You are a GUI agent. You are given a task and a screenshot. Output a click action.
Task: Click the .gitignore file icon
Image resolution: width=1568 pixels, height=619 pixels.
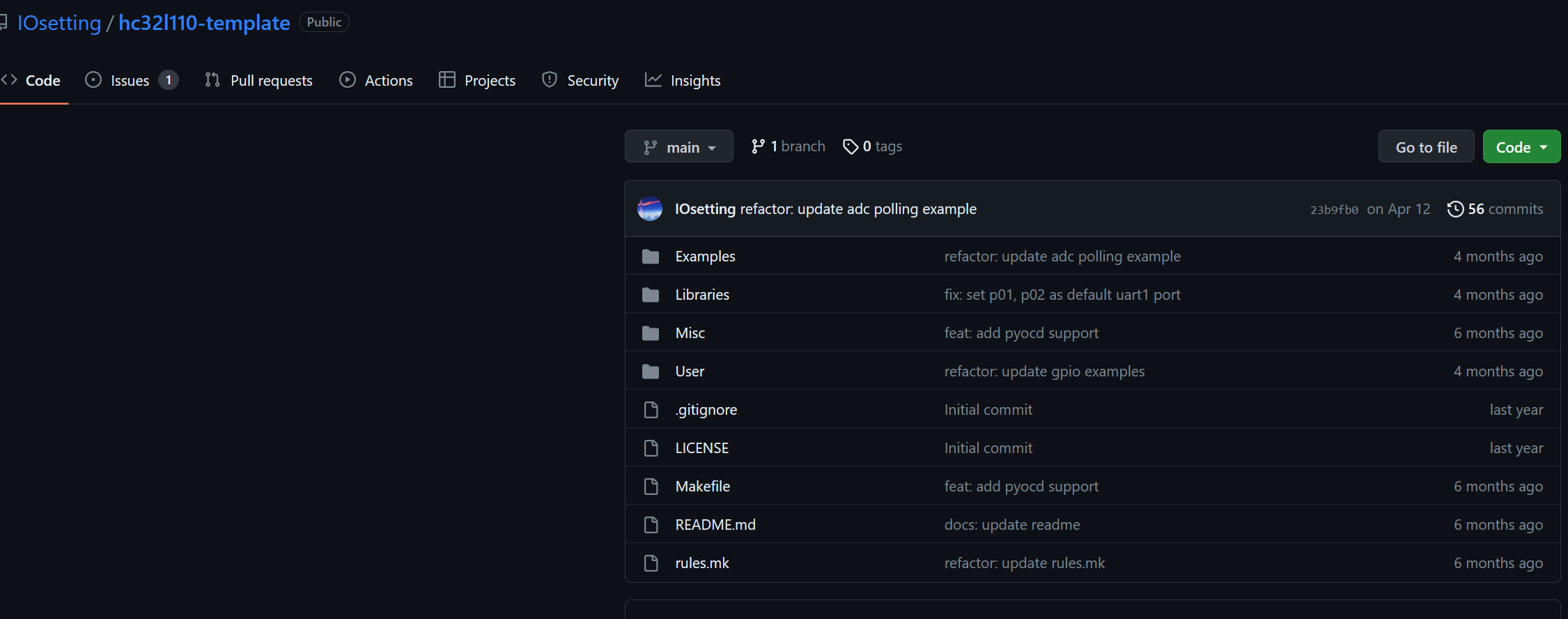click(651, 410)
